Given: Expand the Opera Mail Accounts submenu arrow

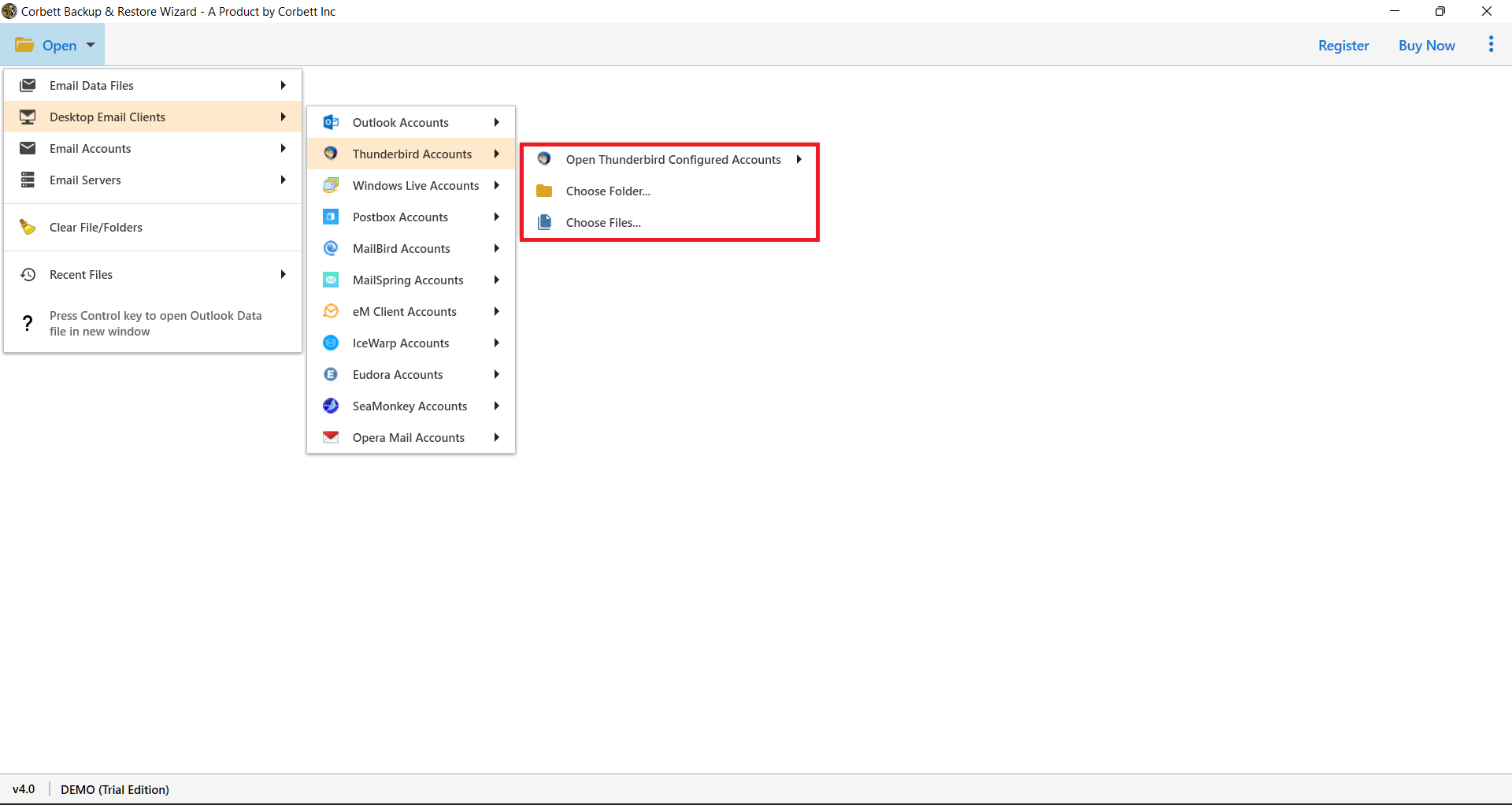Looking at the screenshot, I should [x=496, y=437].
